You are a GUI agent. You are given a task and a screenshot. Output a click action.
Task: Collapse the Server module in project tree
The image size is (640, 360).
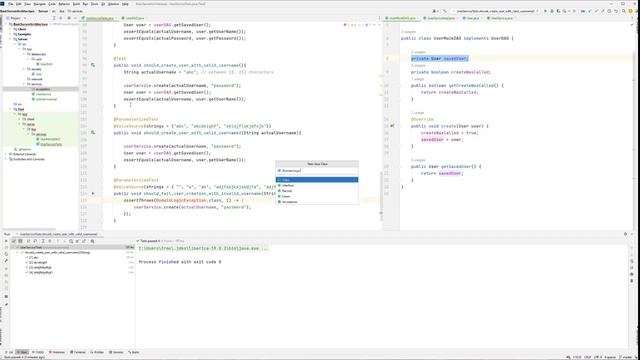pos(11,39)
